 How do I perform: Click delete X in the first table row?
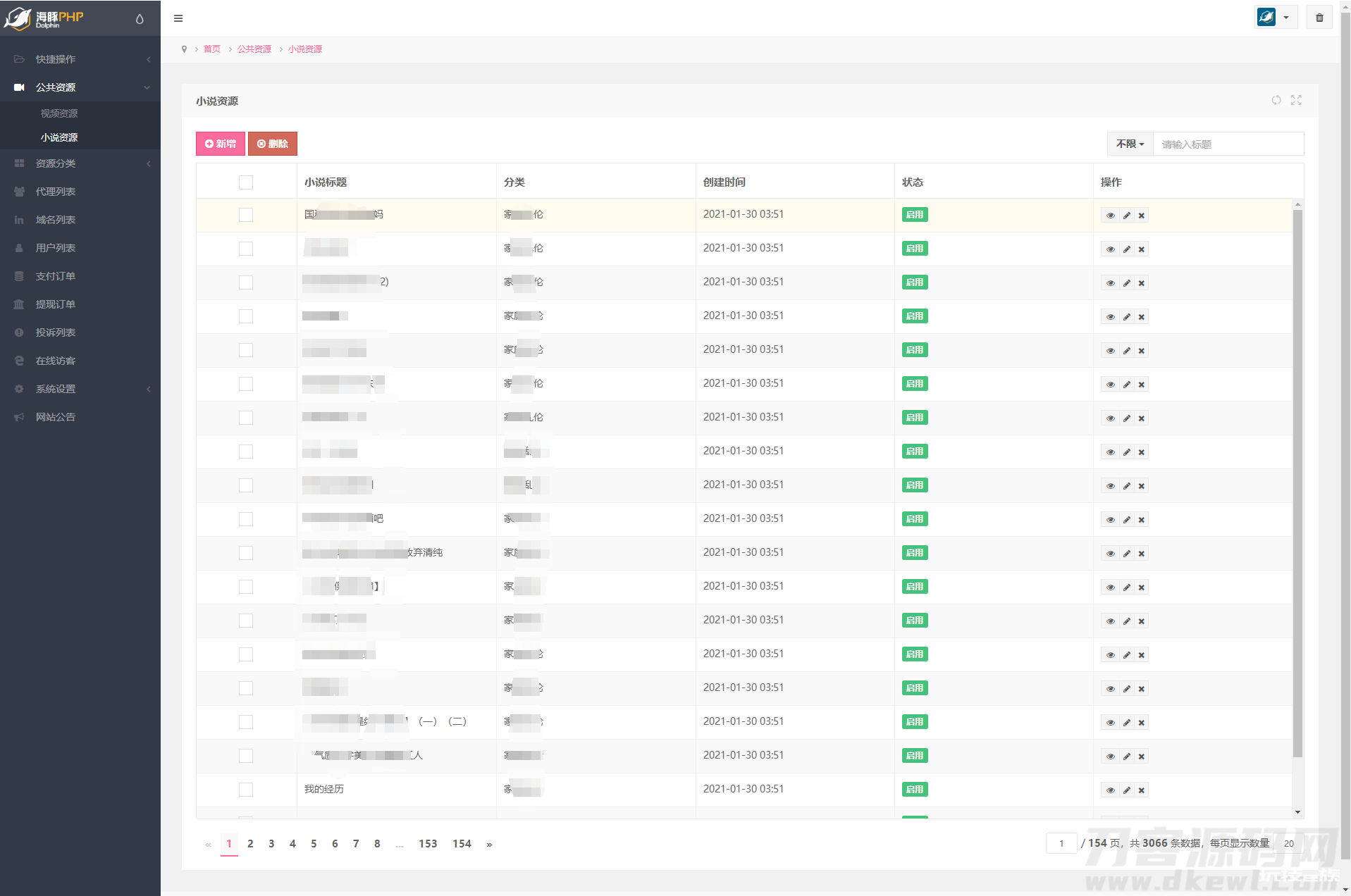pos(1142,216)
